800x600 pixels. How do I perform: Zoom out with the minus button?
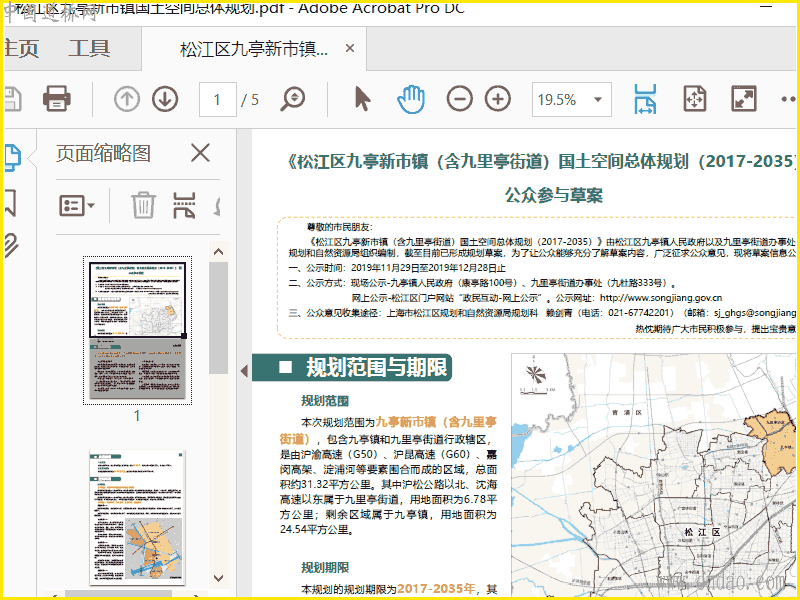point(459,99)
